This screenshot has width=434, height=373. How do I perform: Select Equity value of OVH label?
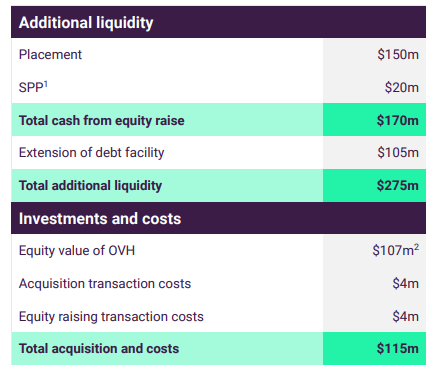point(77,251)
